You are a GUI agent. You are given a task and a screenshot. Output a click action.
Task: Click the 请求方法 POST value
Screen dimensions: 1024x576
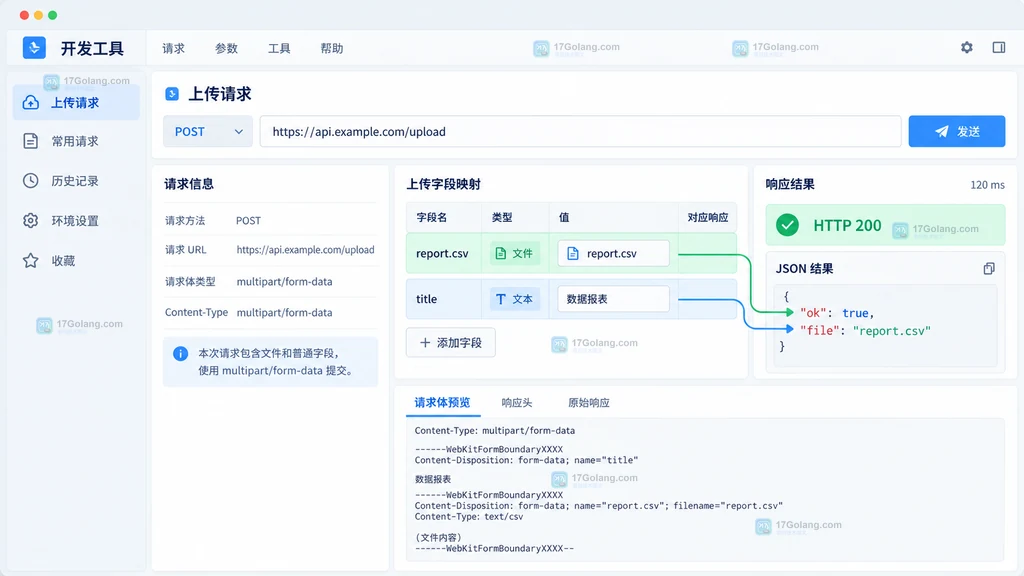click(x=248, y=221)
